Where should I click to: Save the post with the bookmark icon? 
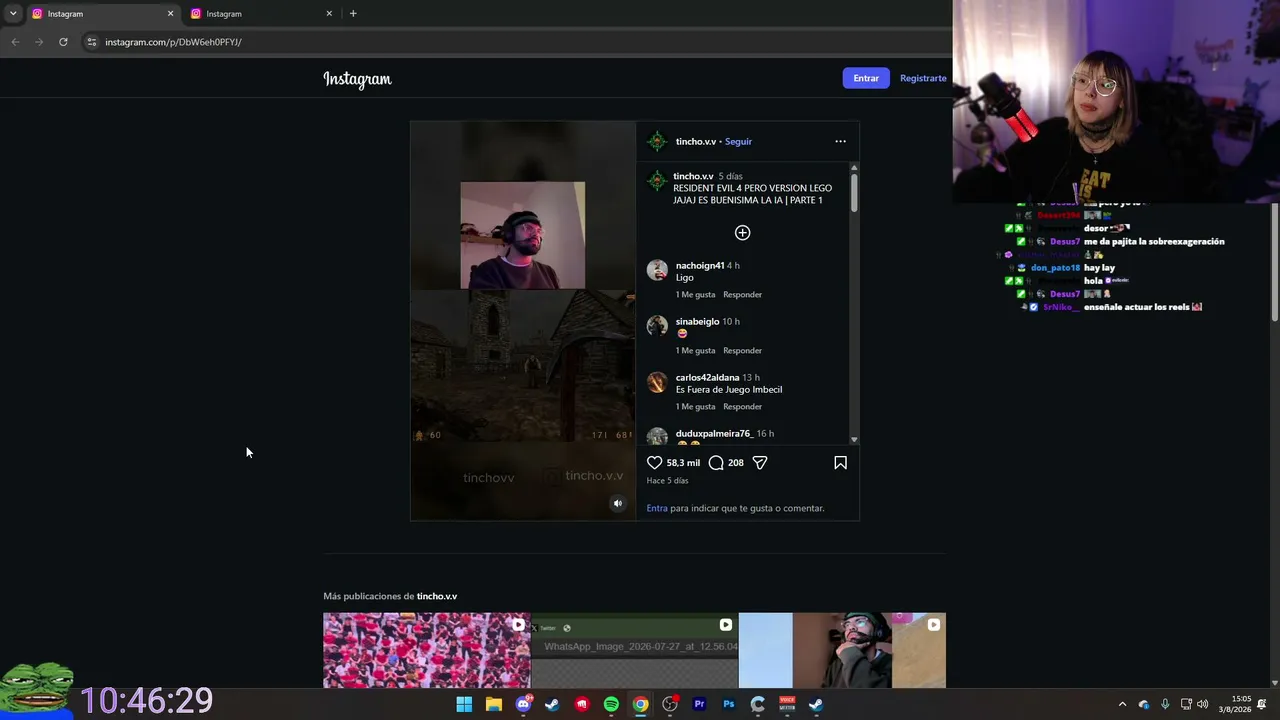tap(840, 463)
